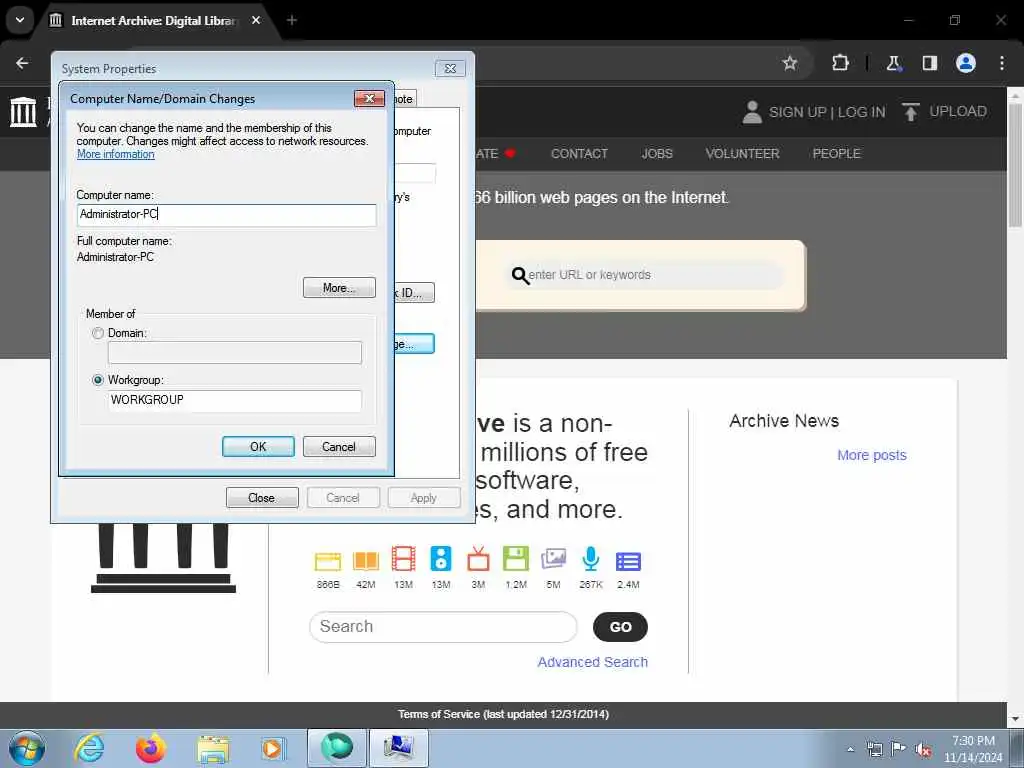
Task: Click the GO search button
Action: [620, 627]
